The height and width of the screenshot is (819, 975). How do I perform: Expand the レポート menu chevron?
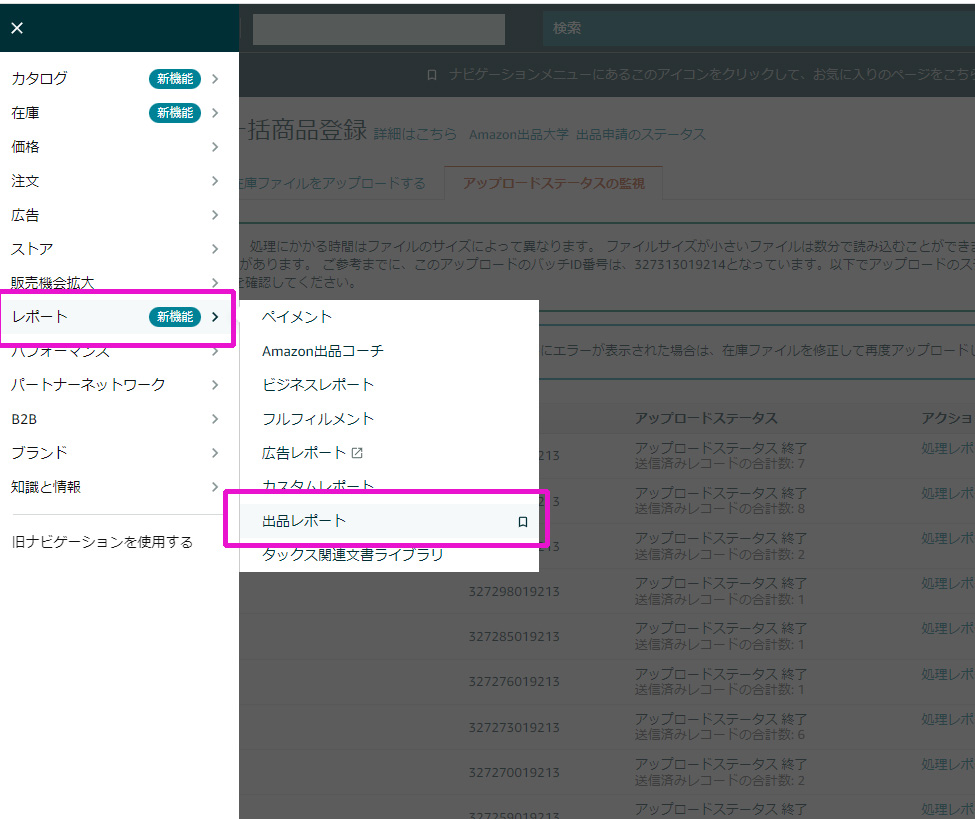coord(215,317)
